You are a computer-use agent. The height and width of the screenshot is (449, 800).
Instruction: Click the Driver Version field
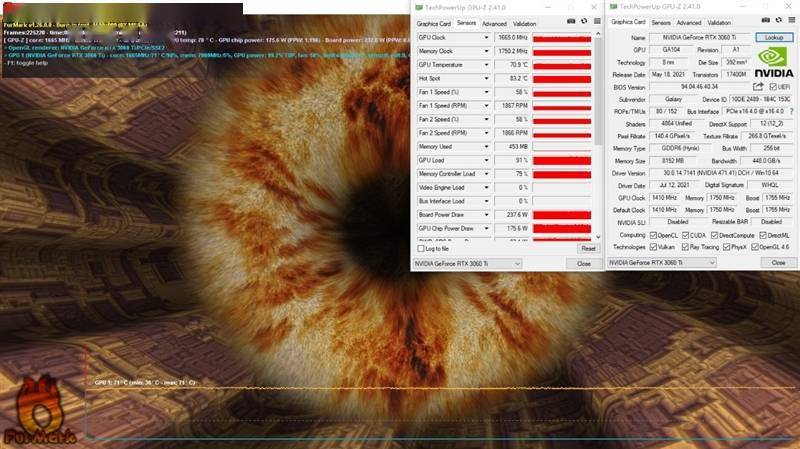click(x=721, y=173)
